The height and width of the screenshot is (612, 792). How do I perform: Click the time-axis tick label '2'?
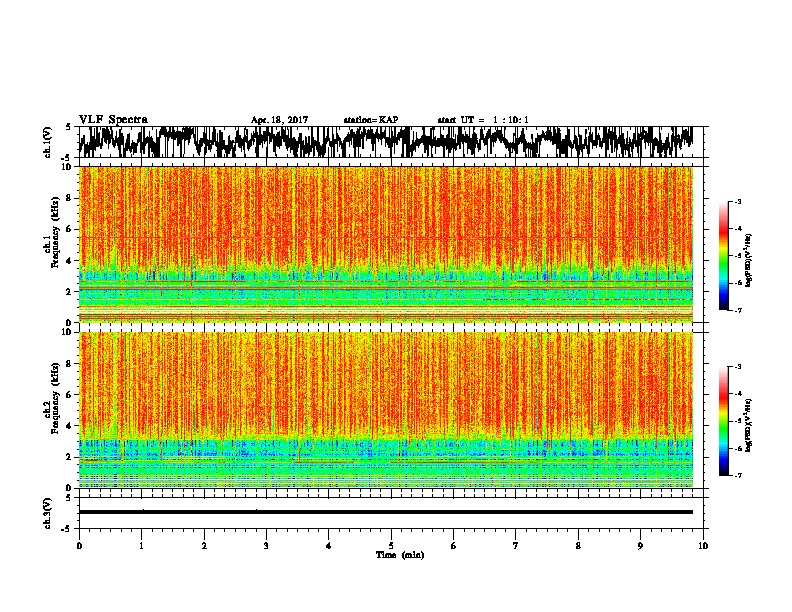[x=204, y=546]
